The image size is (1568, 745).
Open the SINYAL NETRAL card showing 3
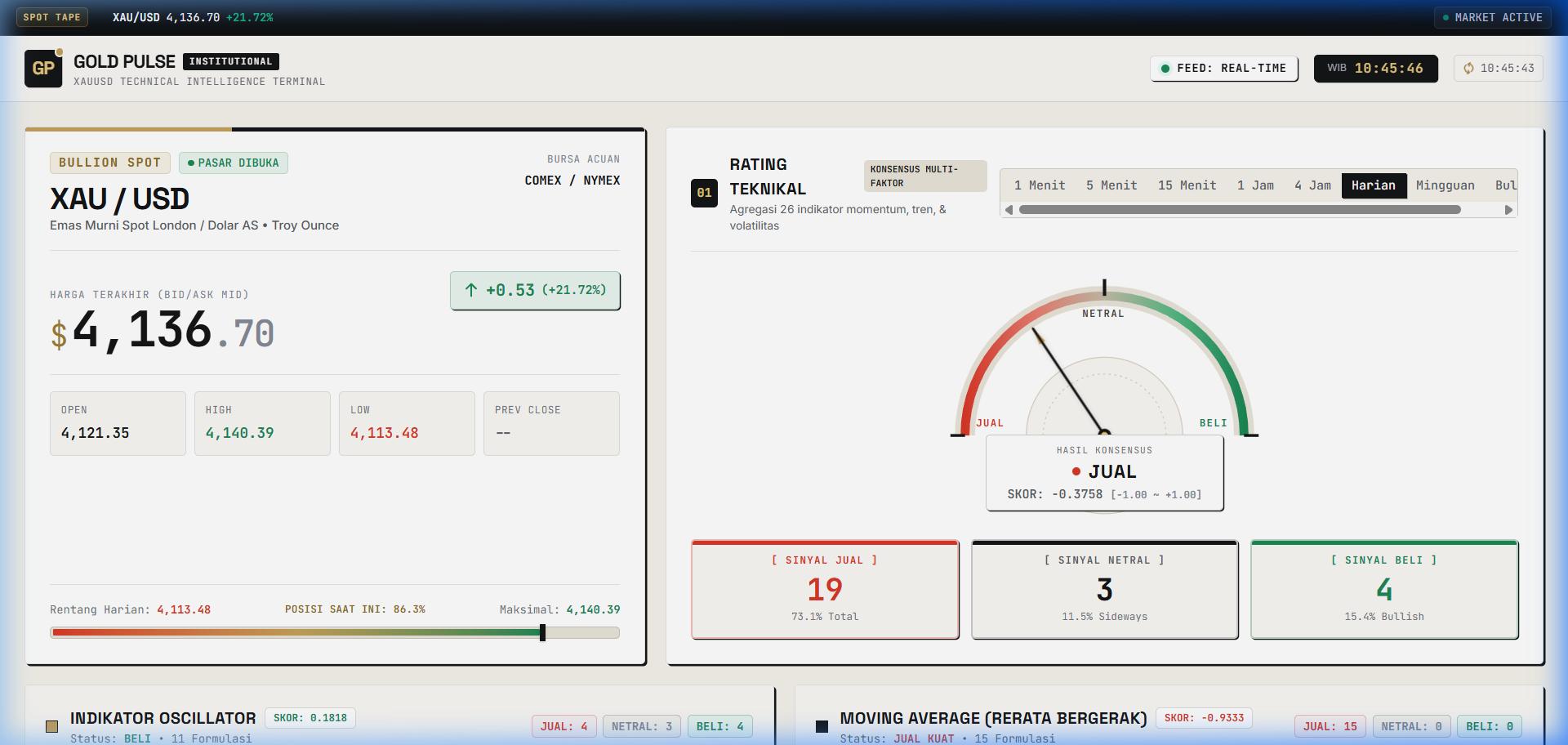(x=1104, y=589)
